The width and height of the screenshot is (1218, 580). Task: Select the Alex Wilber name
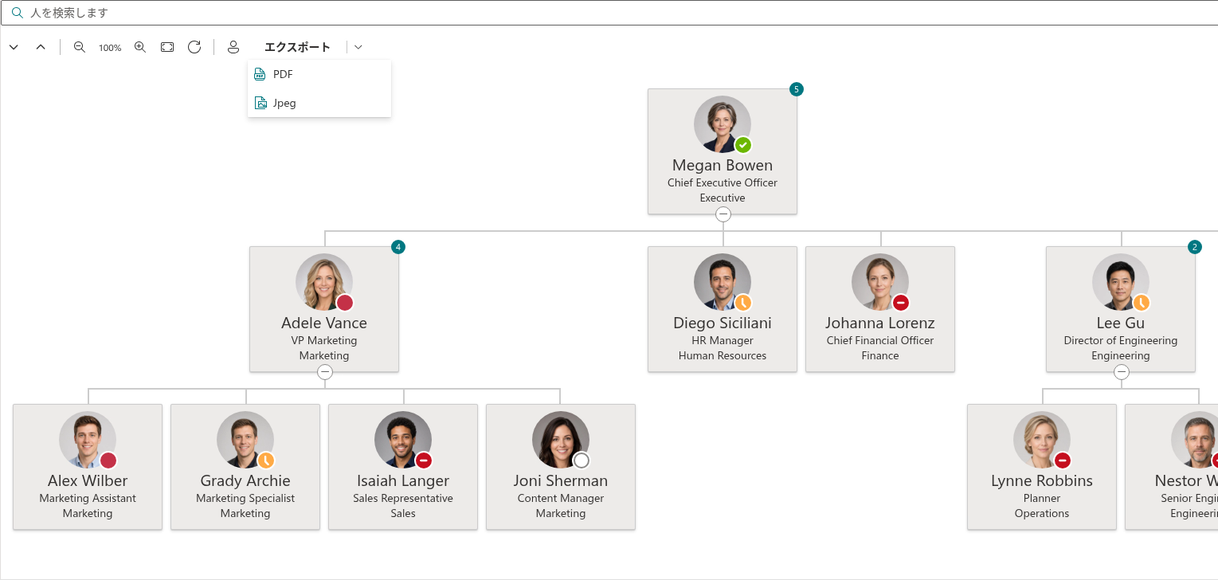tap(87, 481)
